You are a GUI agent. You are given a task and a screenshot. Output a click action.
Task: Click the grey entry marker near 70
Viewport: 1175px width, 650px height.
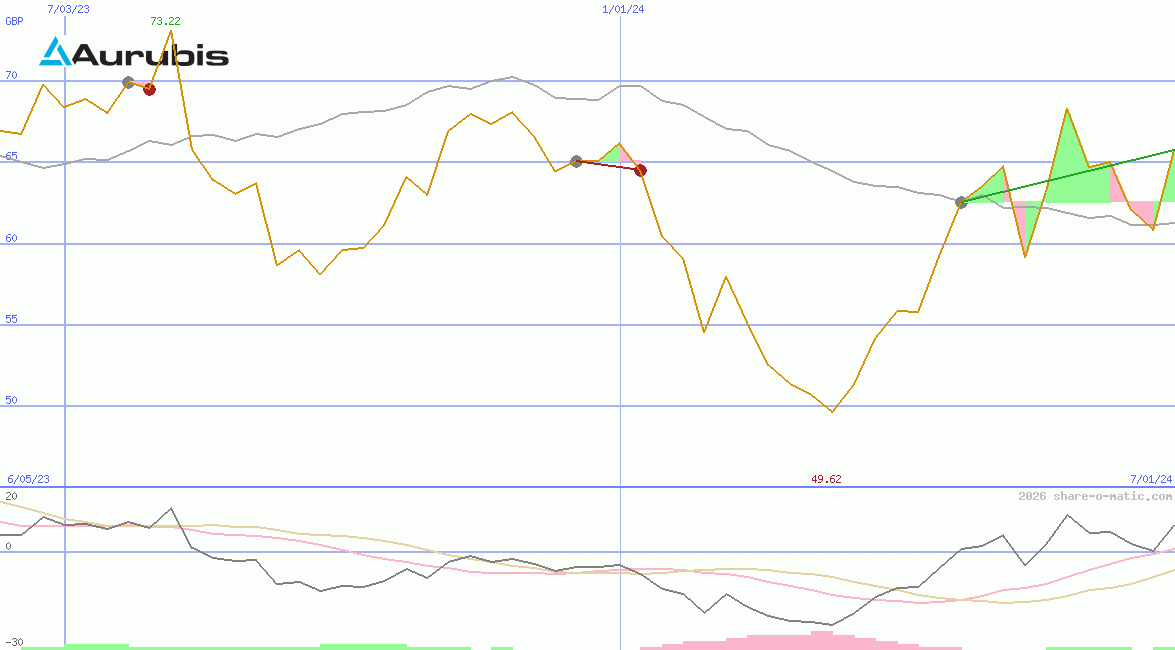tap(128, 82)
